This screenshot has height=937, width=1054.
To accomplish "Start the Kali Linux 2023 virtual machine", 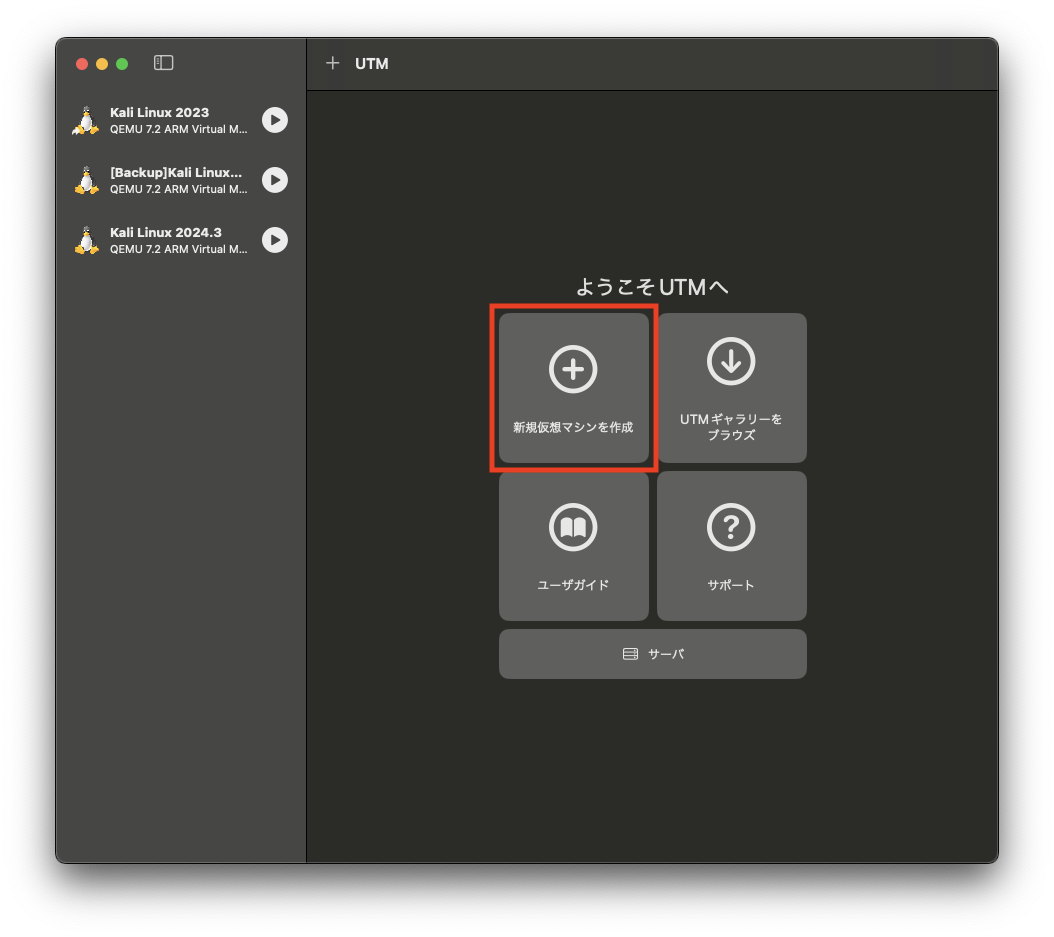I will pos(274,120).
